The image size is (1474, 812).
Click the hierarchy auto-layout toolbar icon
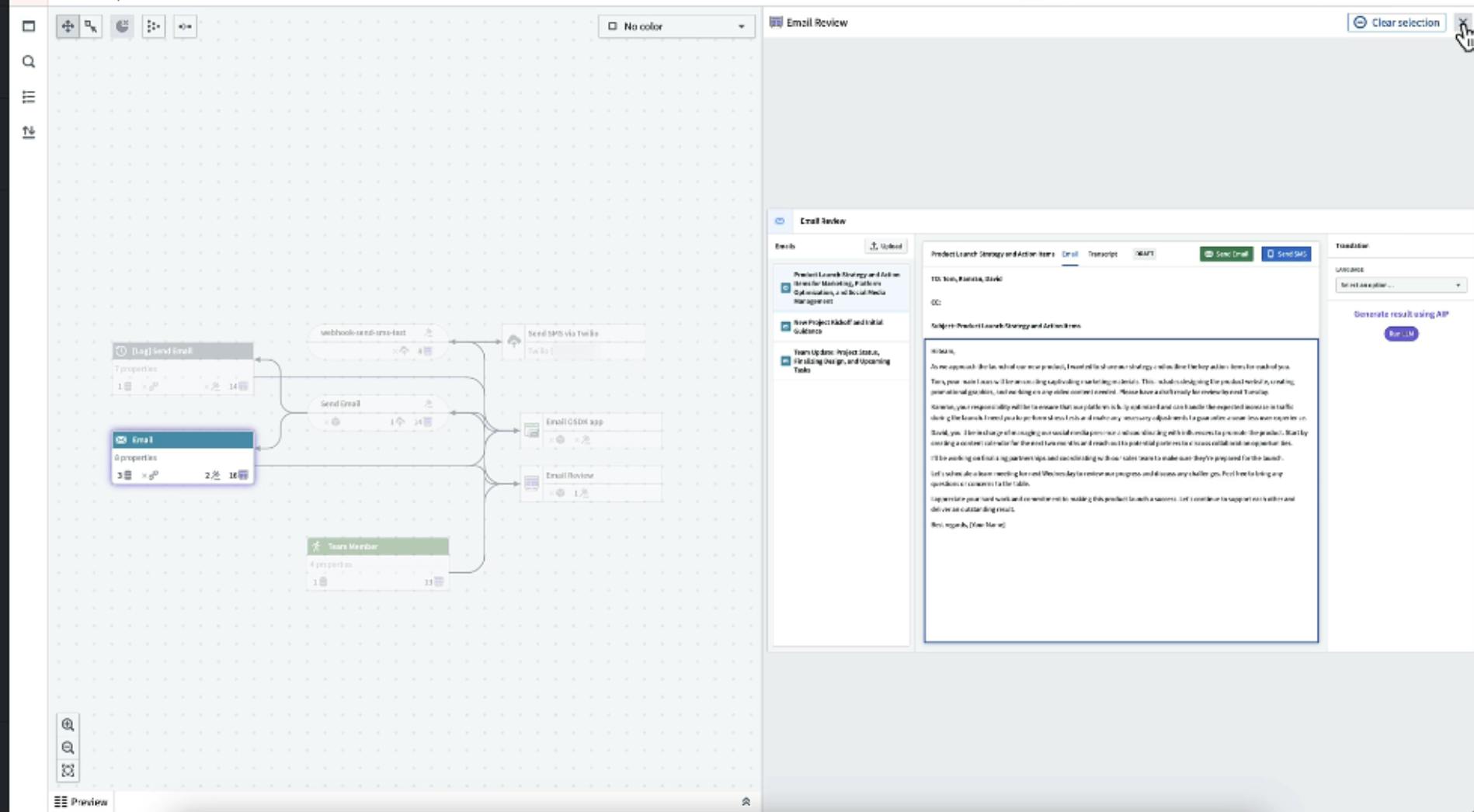tap(154, 26)
